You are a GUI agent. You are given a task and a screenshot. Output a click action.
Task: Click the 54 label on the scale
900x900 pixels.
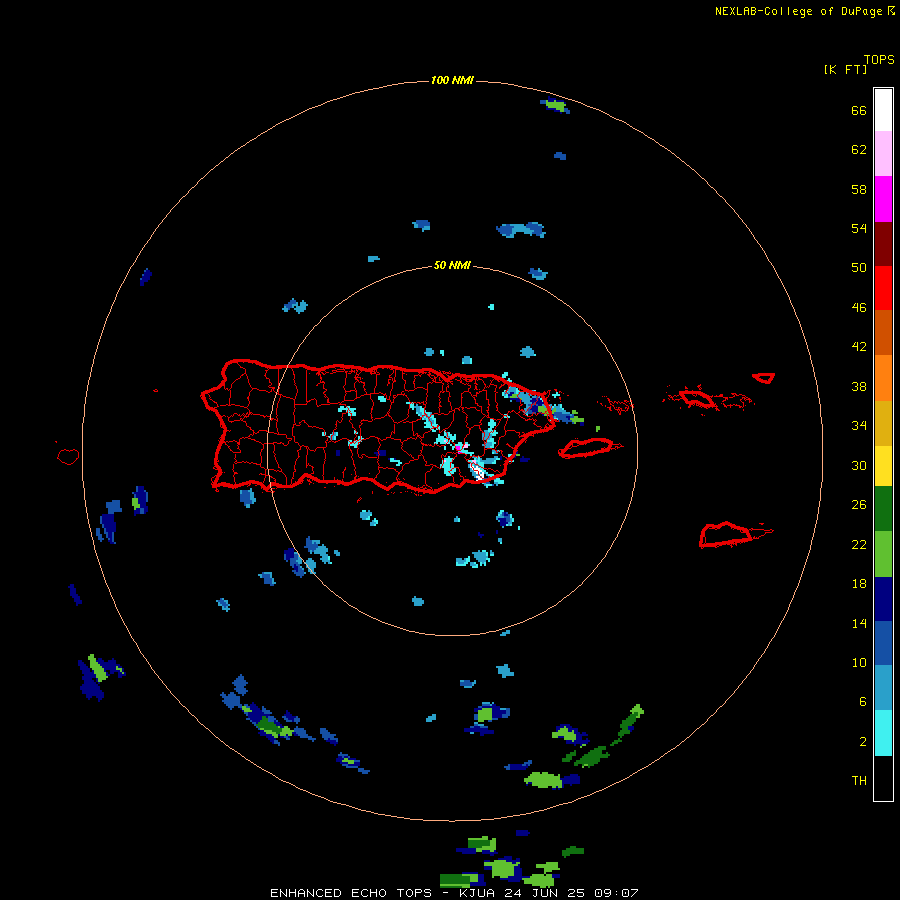point(859,228)
